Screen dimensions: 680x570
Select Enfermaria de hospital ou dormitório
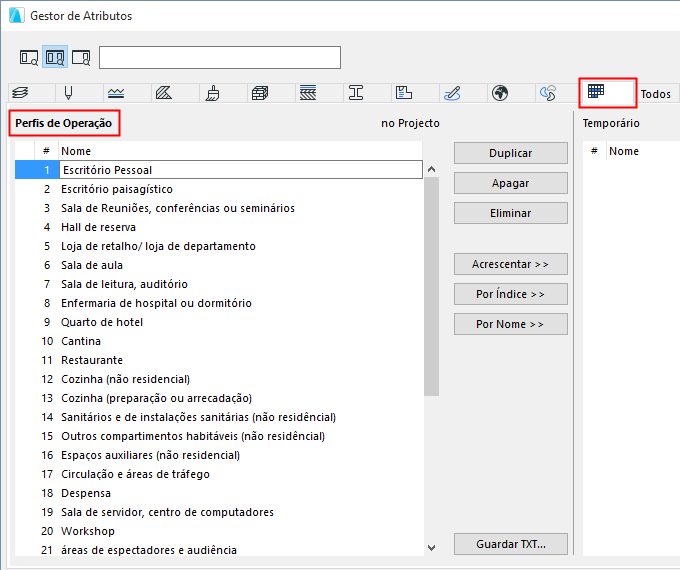[x=219, y=303]
